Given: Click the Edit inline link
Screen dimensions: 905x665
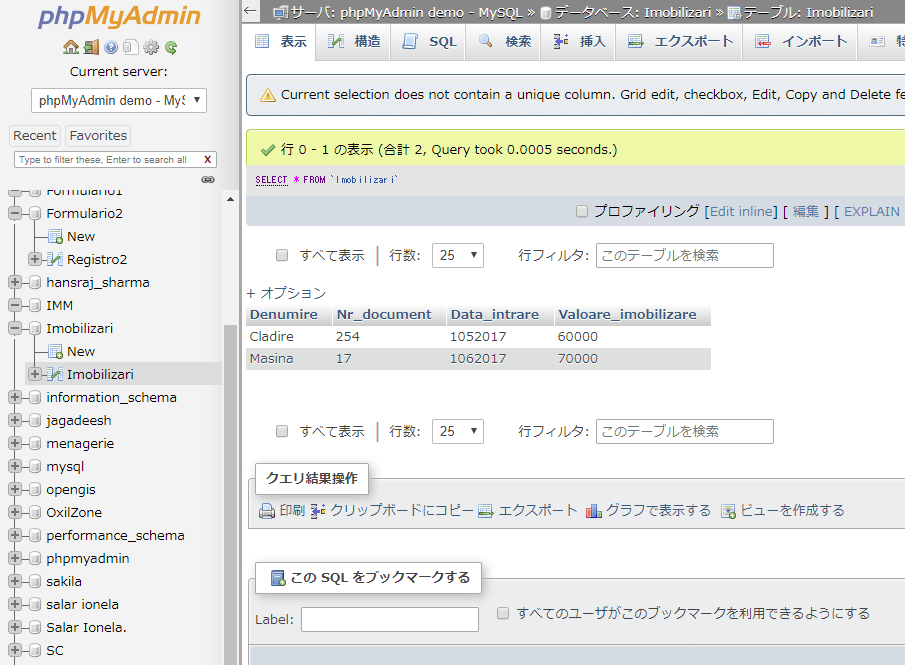Looking at the screenshot, I should [740, 211].
